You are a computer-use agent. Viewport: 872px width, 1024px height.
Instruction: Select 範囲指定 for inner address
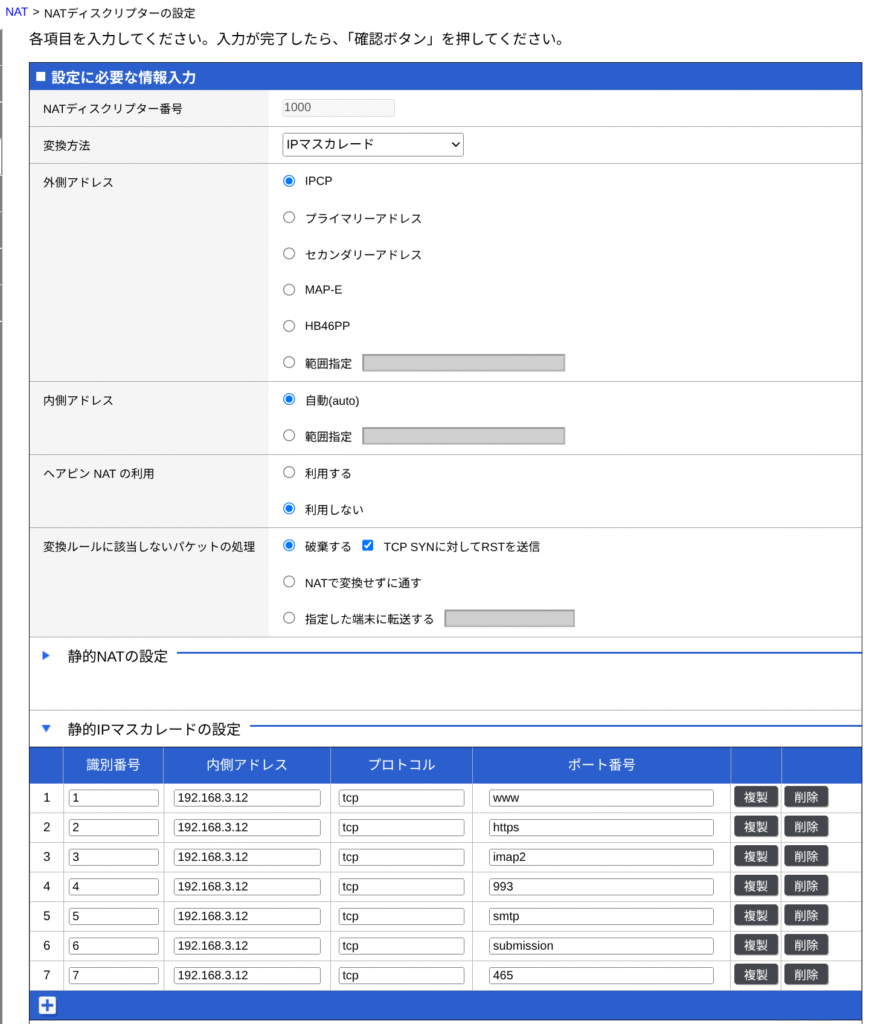pos(289,436)
